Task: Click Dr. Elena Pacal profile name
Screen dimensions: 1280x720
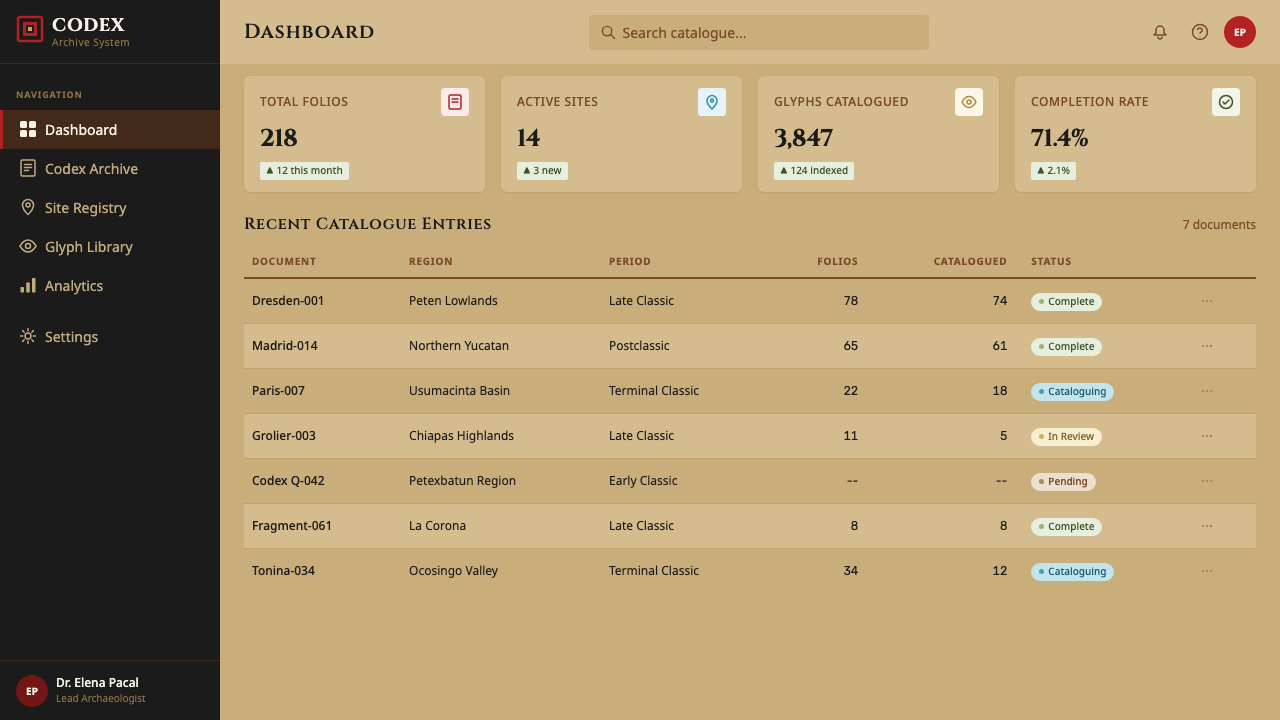Action: [97, 682]
